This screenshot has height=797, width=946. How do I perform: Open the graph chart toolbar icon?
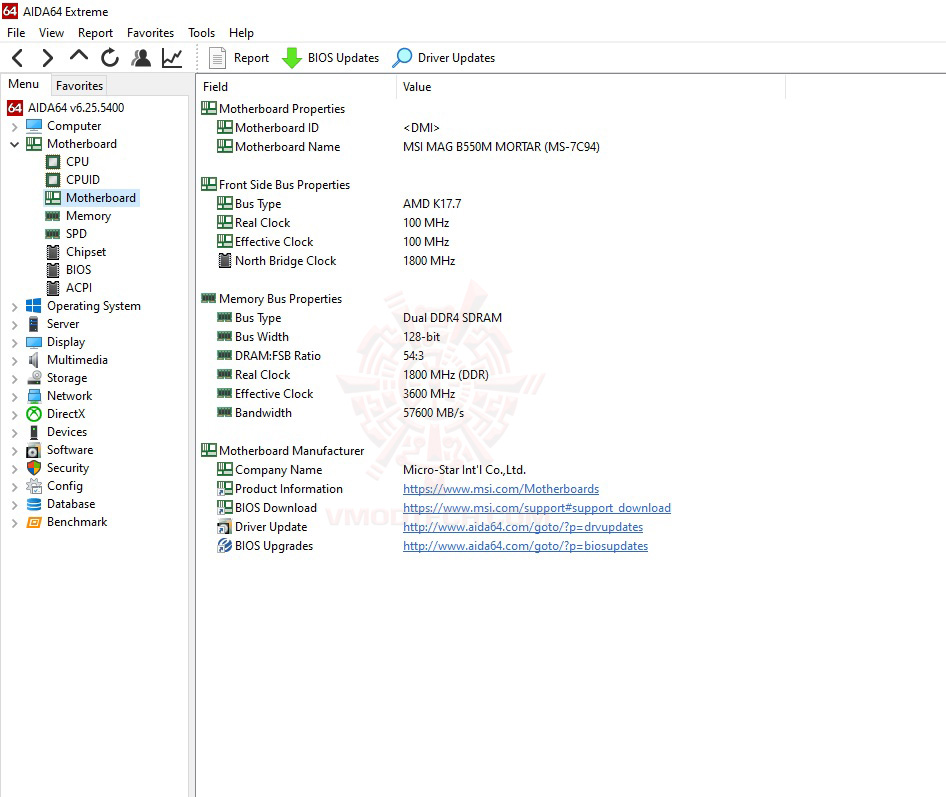[x=172, y=58]
